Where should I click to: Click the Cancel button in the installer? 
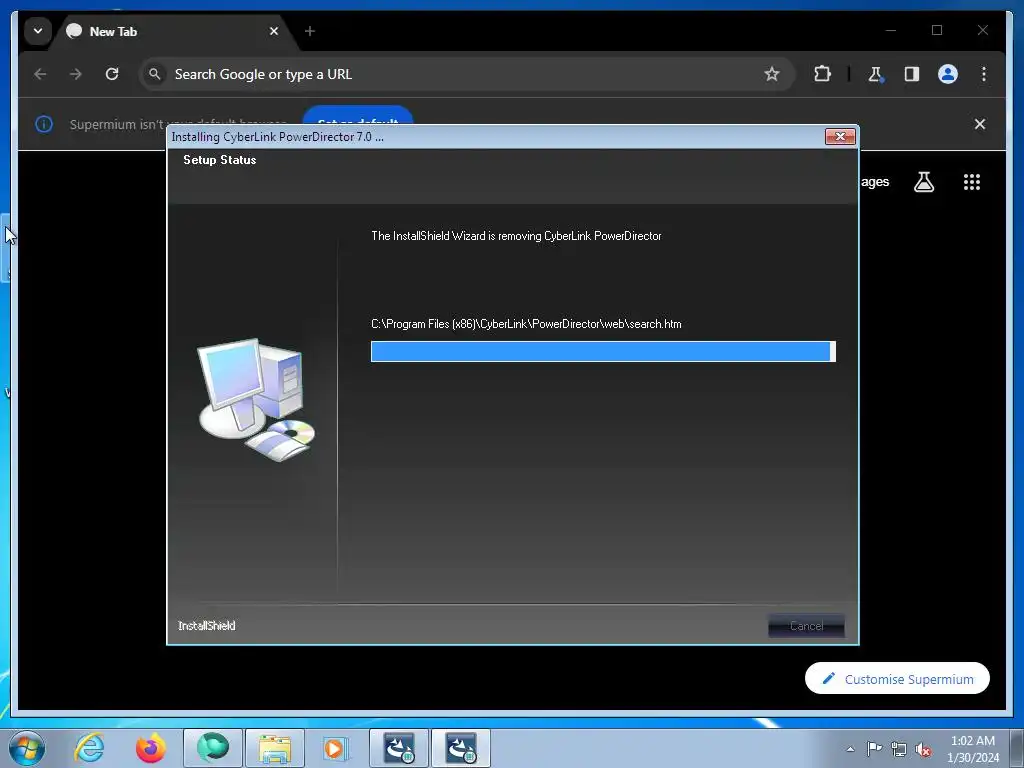click(807, 626)
